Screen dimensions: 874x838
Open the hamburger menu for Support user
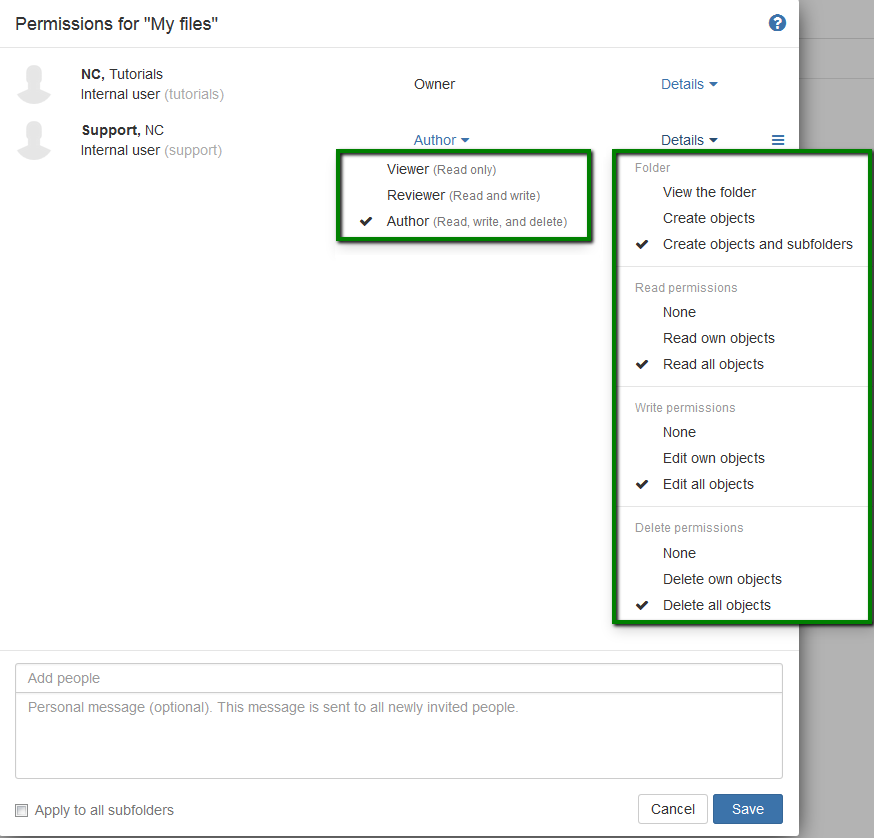click(778, 140)
